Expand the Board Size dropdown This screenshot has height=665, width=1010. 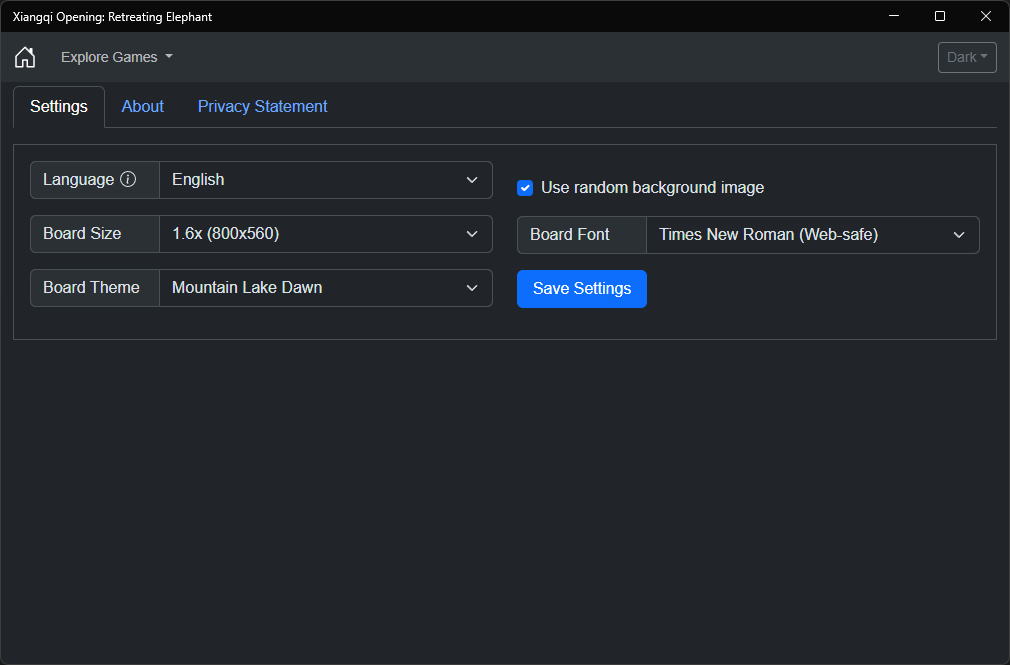[325, 234]
